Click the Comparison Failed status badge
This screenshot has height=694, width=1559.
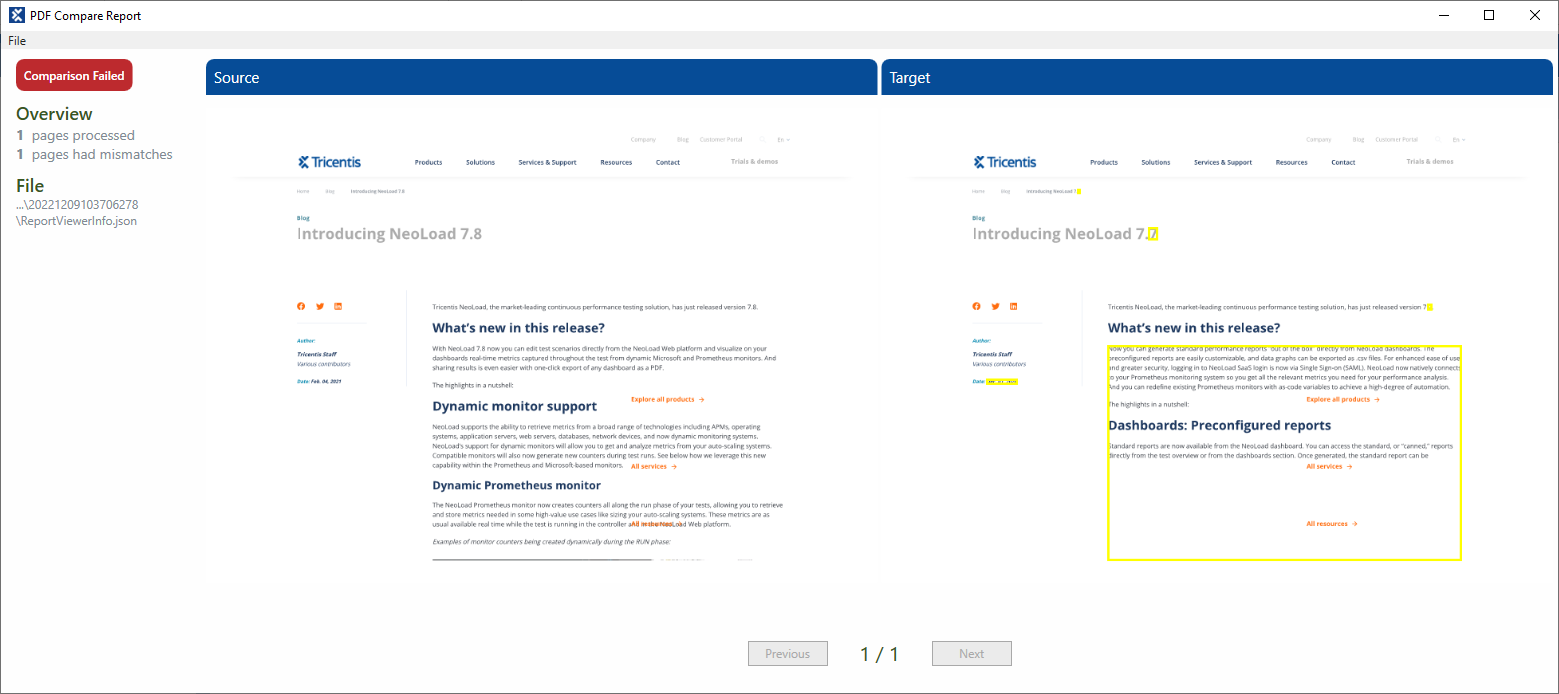pos(74,75)
